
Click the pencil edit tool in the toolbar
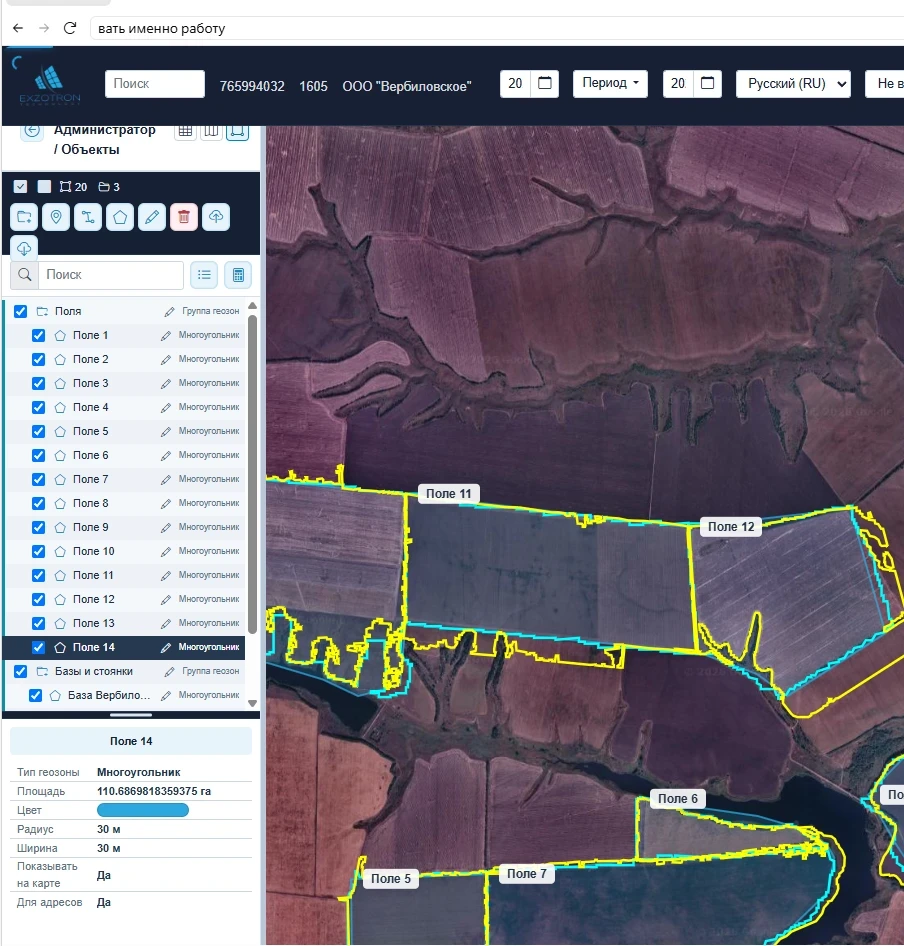click(152, 217)
